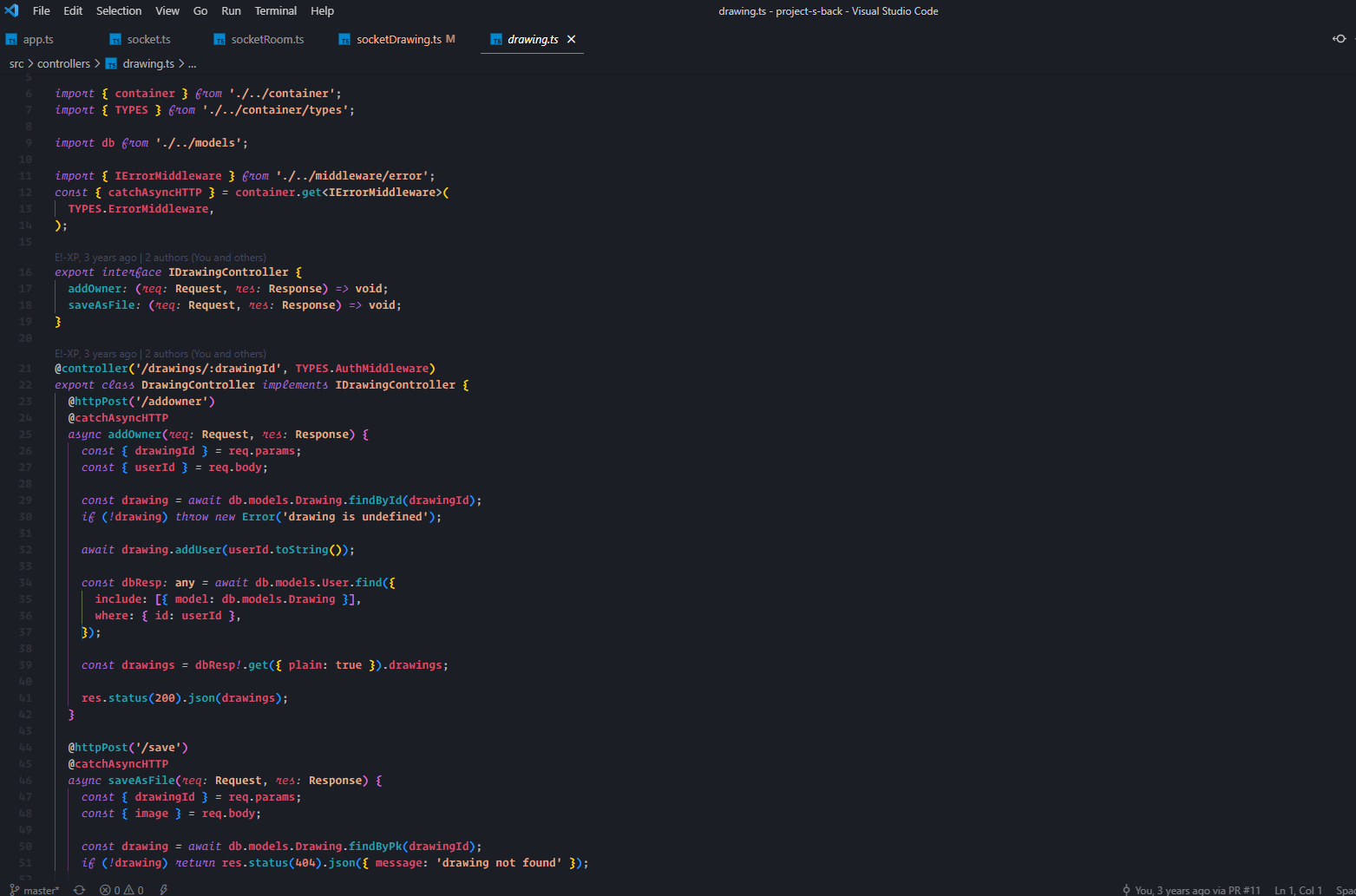Viewport: 1356px width, 896px height.
Task: Open the File menu
Action: pyautogui.click(x=42, y=10)
